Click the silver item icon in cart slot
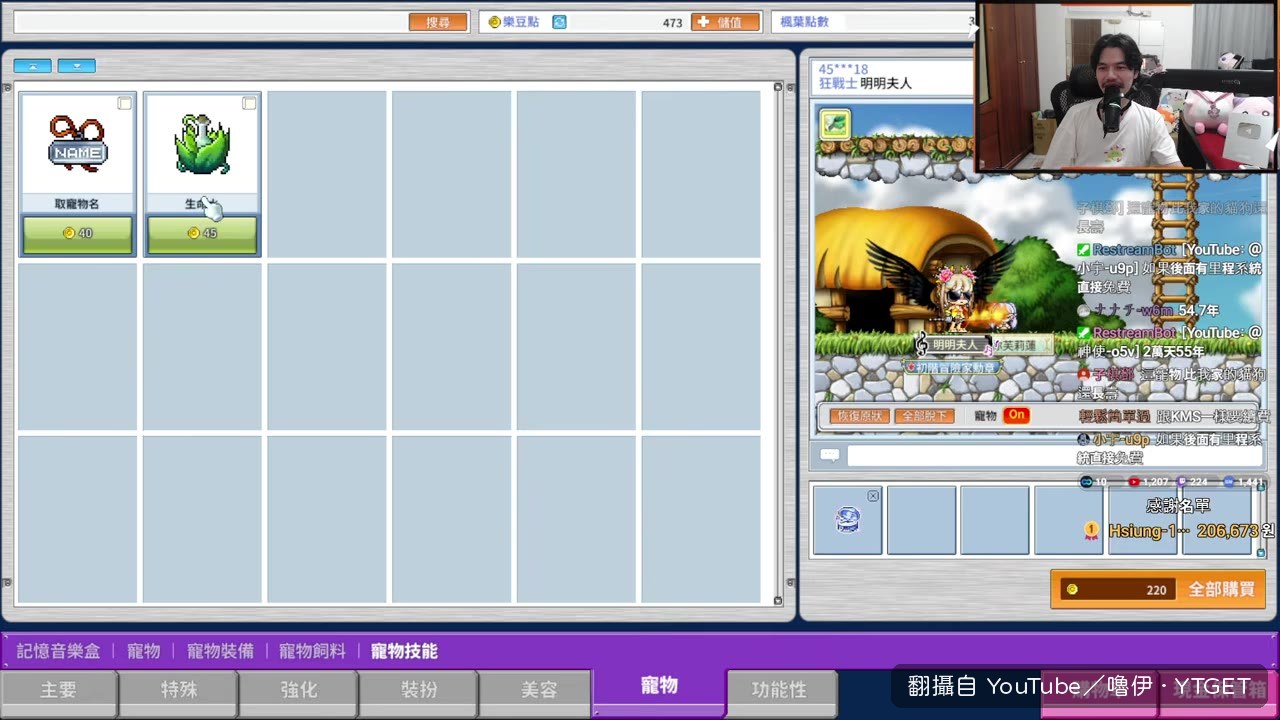This screenshot has height=720, width=1280. pos(847,519)
